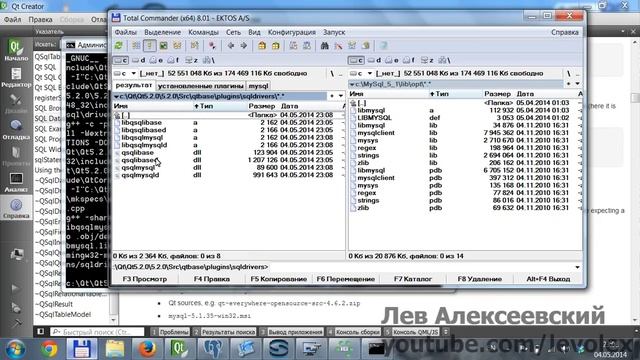Screen dimensions: 640x360
Task: Select drive c button in left panel
Action: click(x=121, y=60)
